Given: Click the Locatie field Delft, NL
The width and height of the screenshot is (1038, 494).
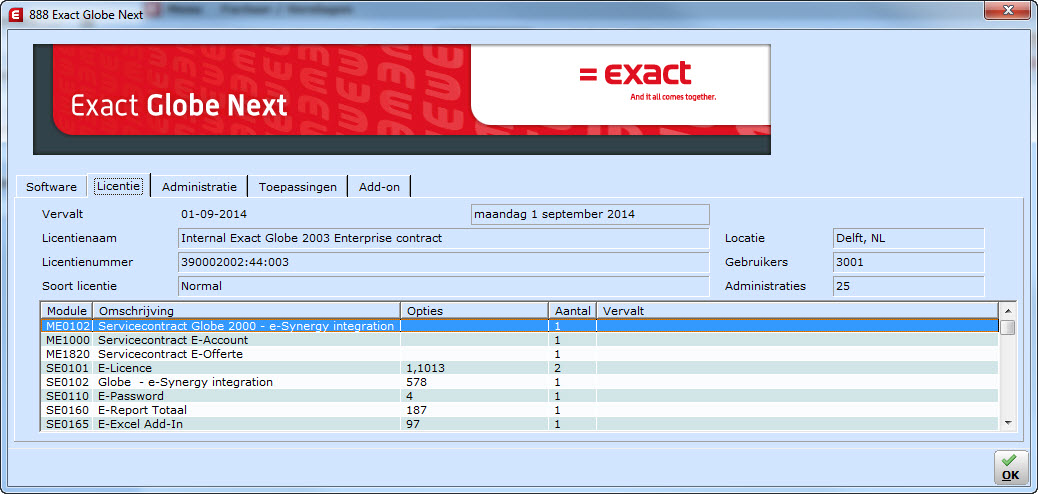Looking at the screenshot, I should [908, 238].
